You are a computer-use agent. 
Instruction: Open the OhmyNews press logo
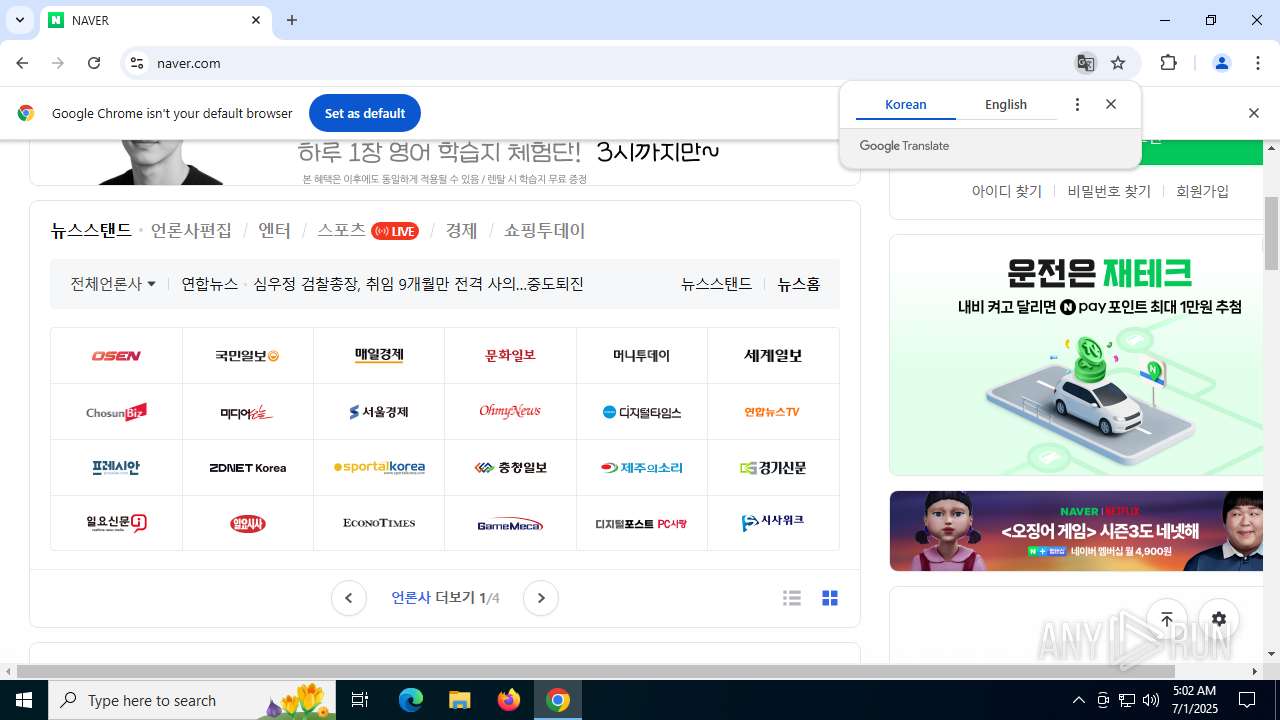[510, 412]
